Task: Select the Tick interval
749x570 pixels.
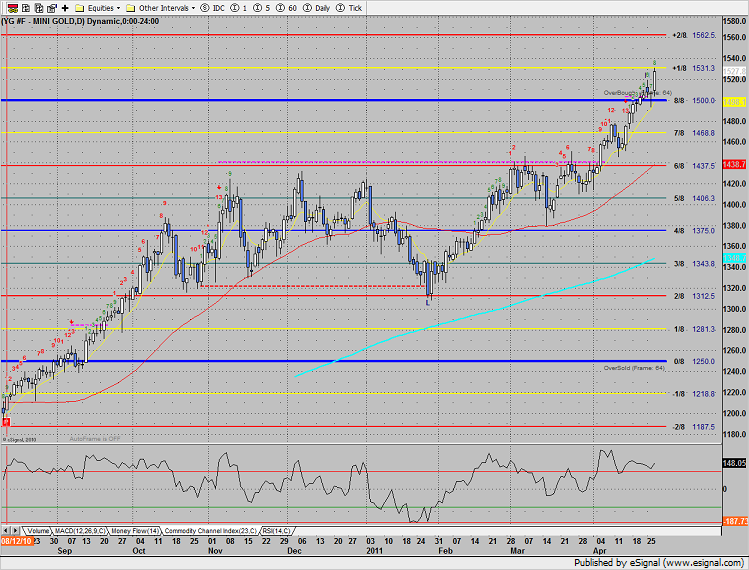Action: click(x=349, y=8)
